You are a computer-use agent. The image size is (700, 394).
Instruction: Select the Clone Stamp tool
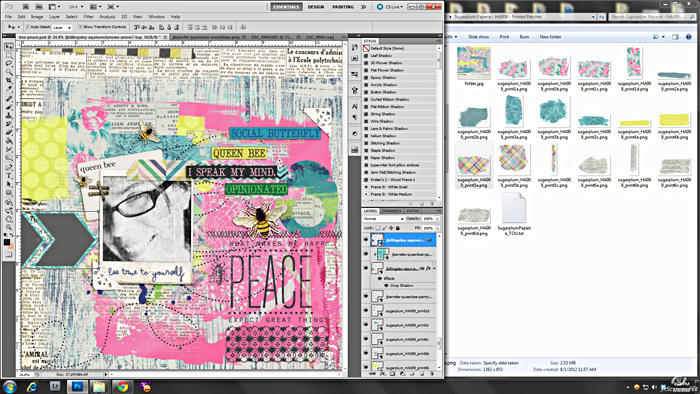point(9,115)
